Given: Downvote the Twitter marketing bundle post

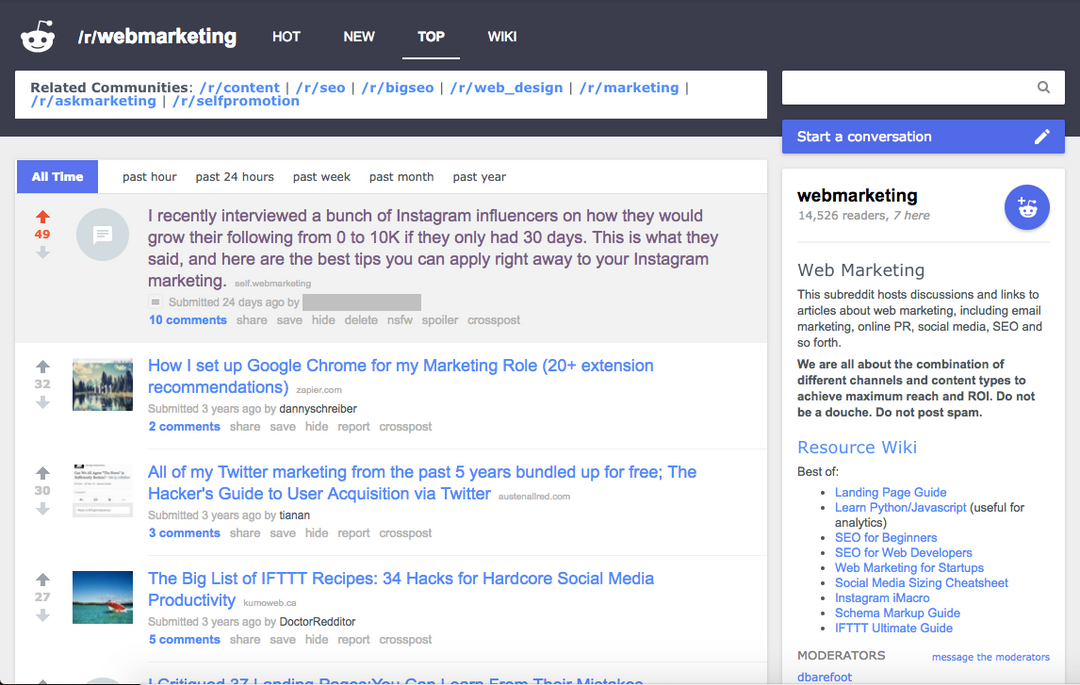Looking at the screenshot, I should click(43, 509).
